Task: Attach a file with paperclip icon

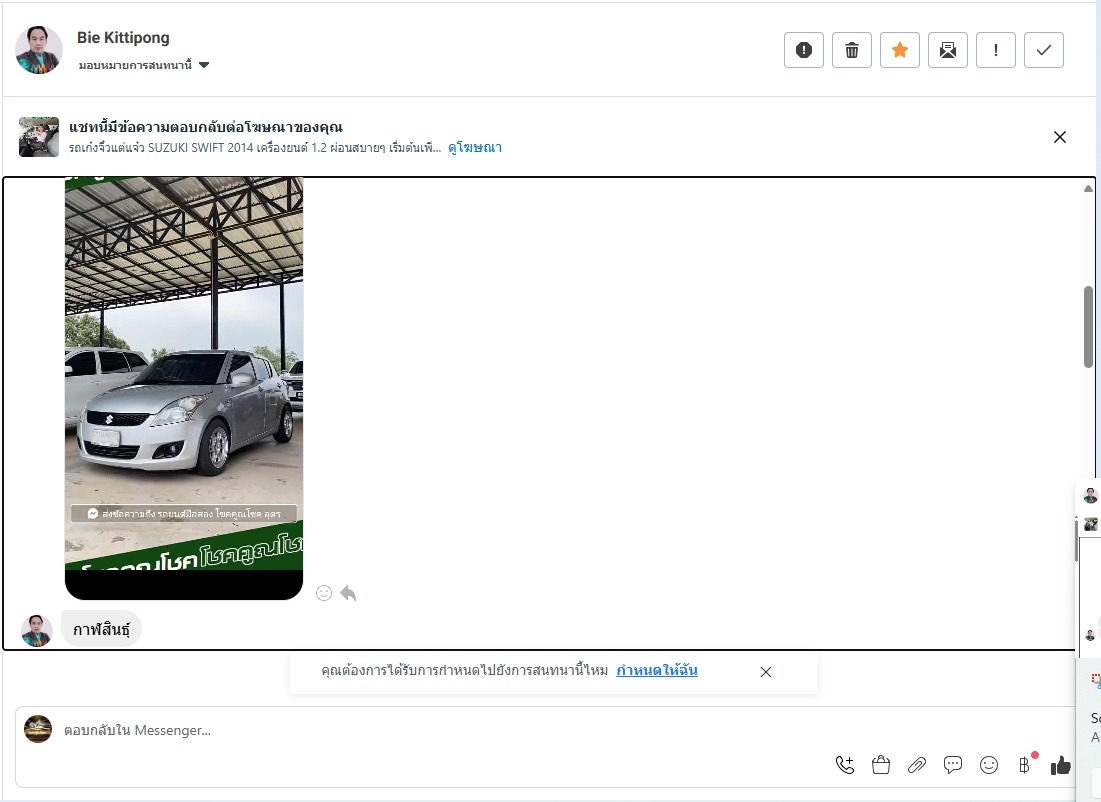Action: tap(916, 765)
